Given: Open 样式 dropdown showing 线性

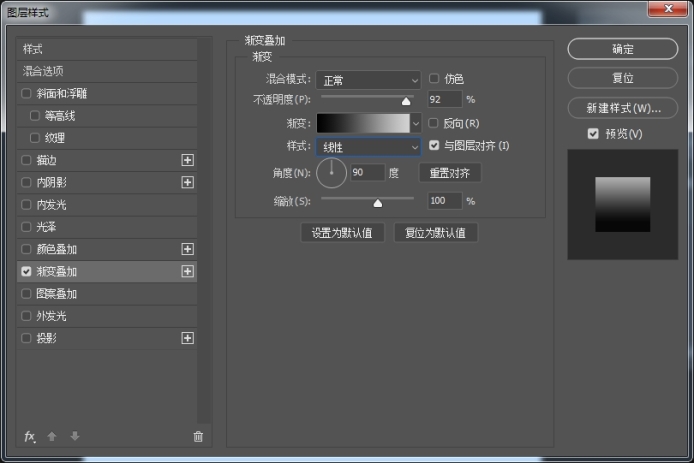Looking at the screenshot, I should [x=368, y=147].
